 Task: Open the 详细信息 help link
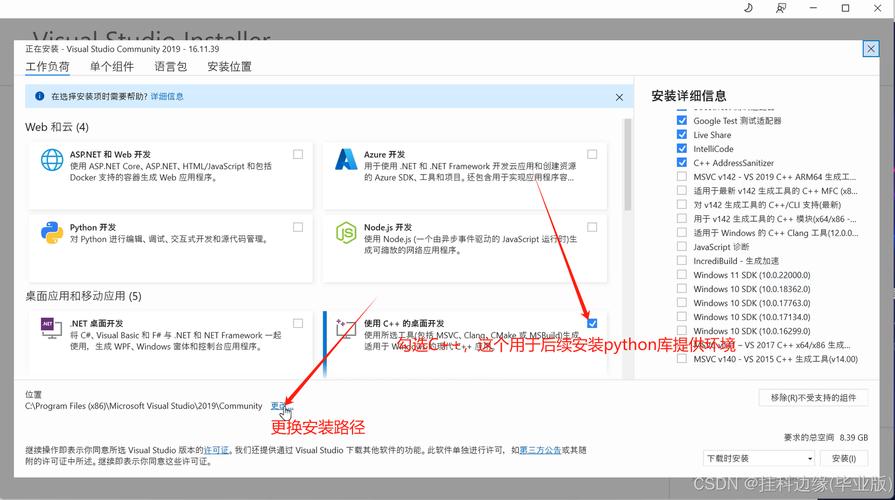click(167, 96)
